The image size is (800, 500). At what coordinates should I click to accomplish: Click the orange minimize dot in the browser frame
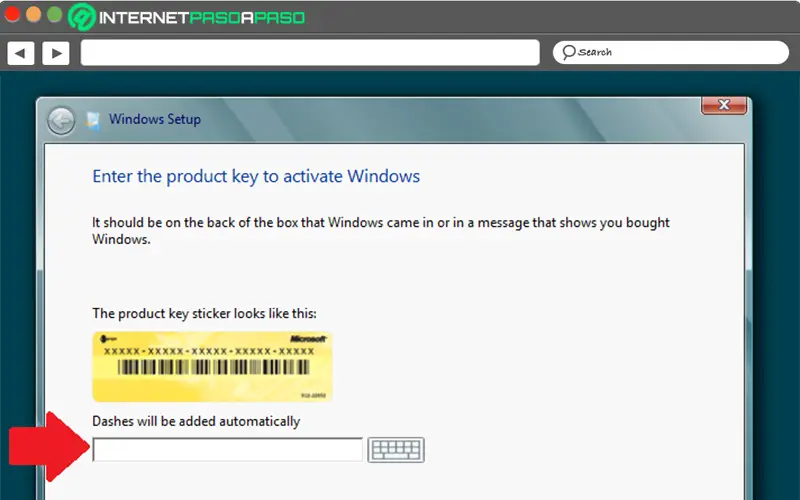click(33, 14)
